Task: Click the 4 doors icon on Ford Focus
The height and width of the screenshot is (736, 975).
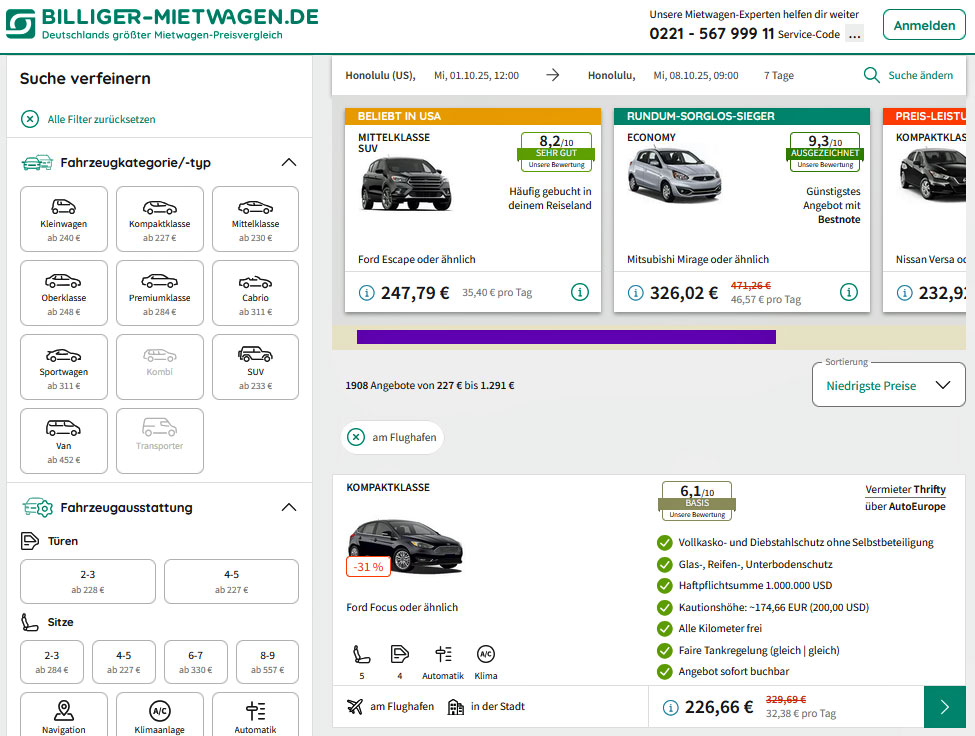Action: (400, 655)
